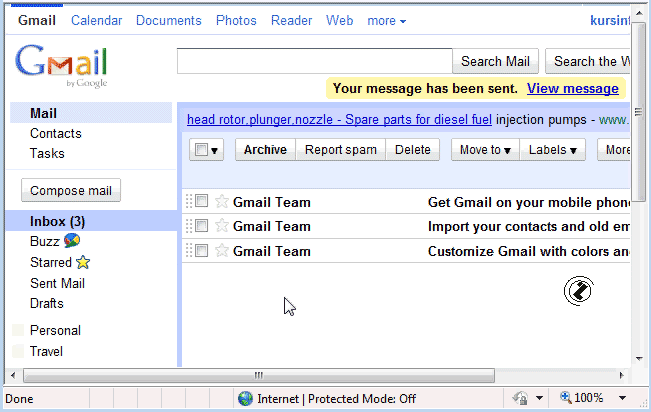
Task: Click the Gmail logo
Action: [61, 66]
